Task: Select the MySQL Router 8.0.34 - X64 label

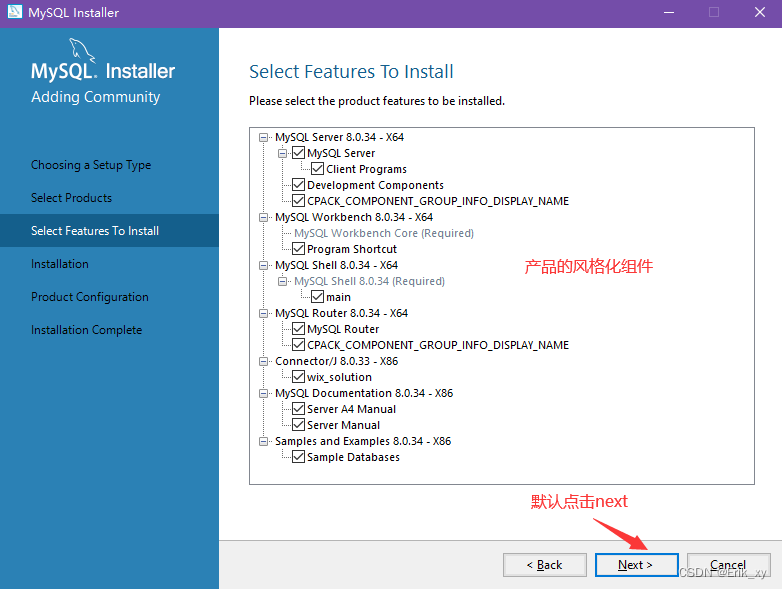Action: (342, 313)
